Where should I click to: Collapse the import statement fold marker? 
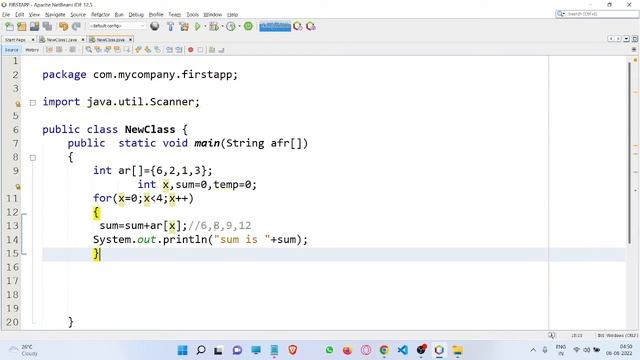point(33,103)
